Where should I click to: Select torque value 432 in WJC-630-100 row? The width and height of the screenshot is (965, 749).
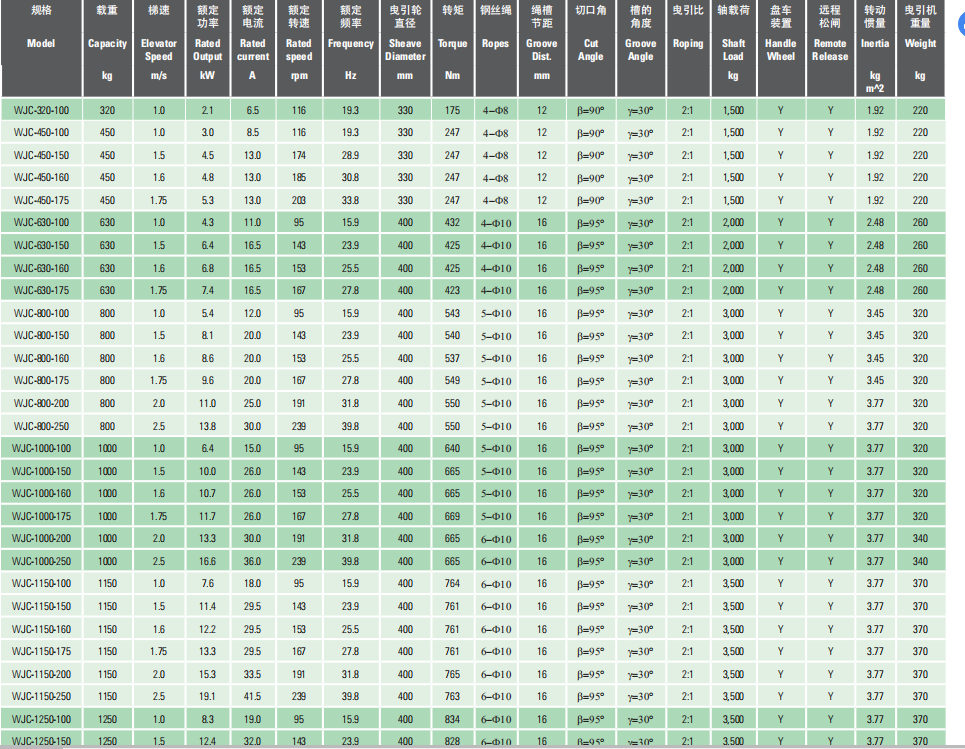(x=452, y=222)
